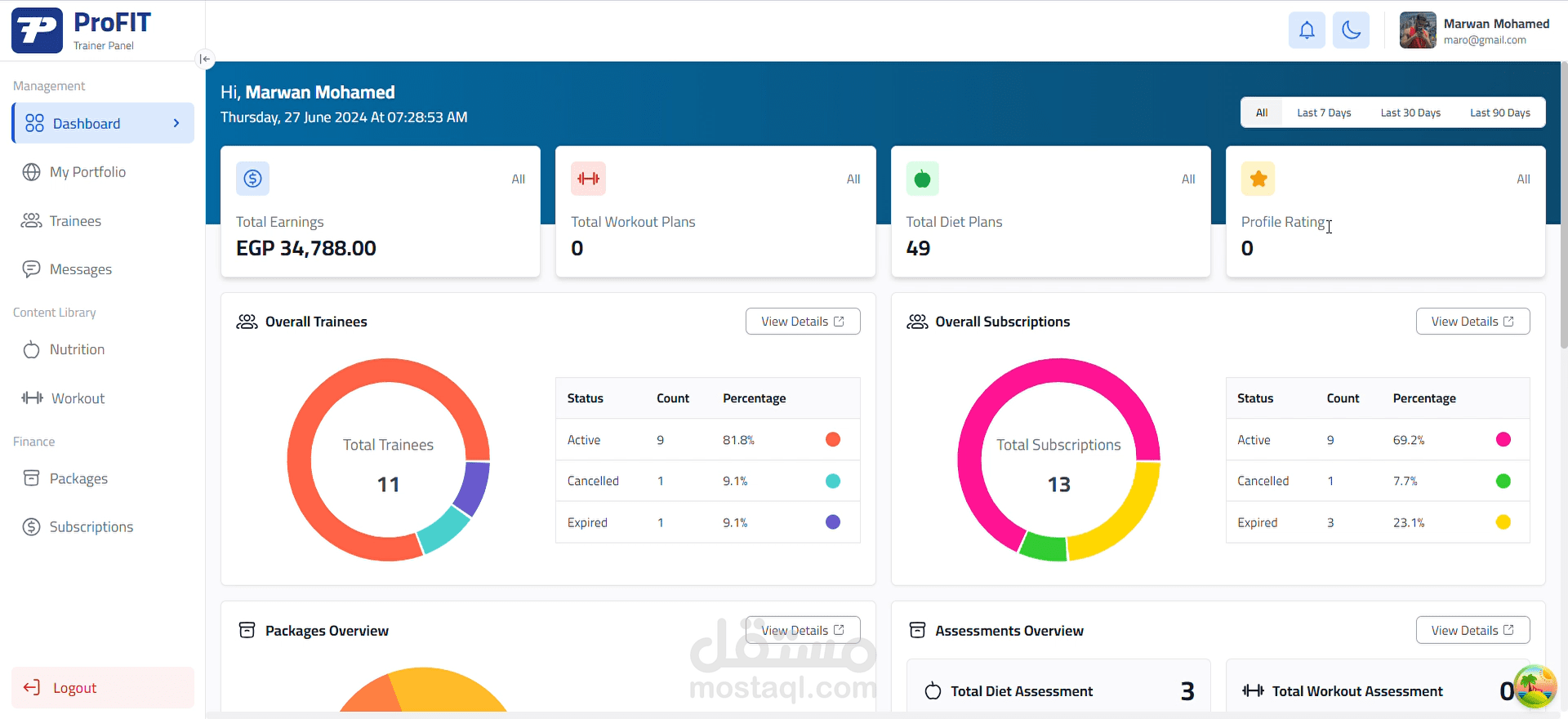Open Nutrition menu item
The image size is (1568, 719).
(103, 349)
